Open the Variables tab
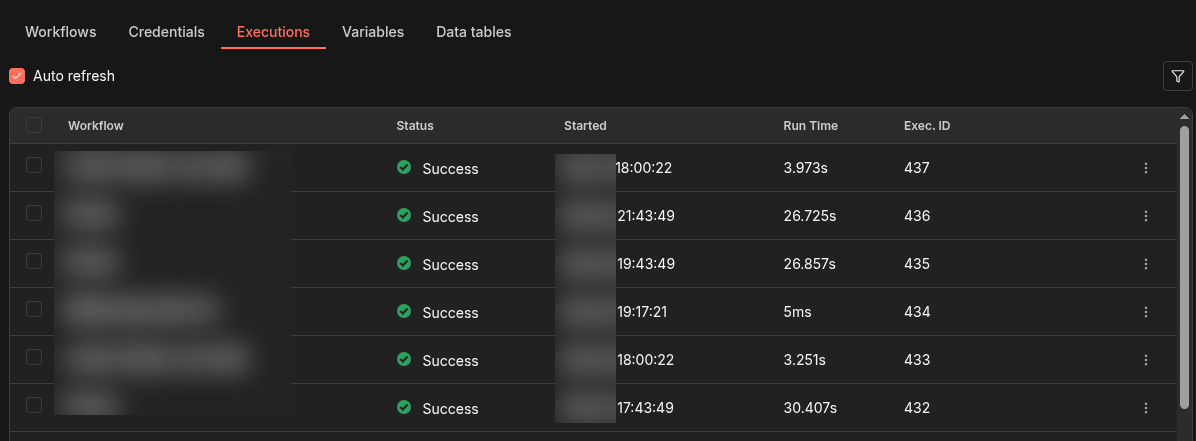The width and height of the screenshot is (1196, 441). tap(373, 32)
